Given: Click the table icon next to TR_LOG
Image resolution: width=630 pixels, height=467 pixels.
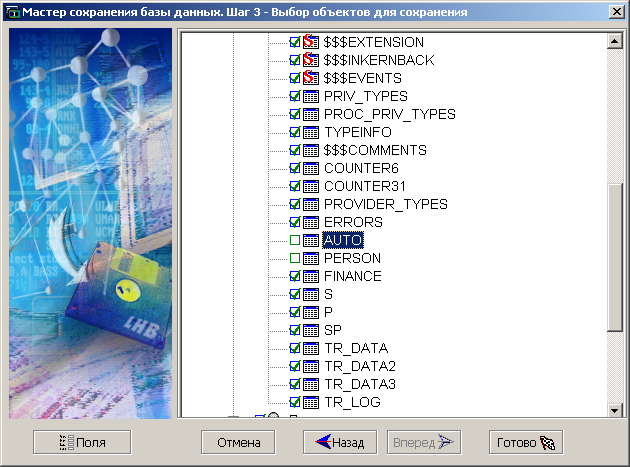Looking at the screenshot, I should (x=310, y=402).
